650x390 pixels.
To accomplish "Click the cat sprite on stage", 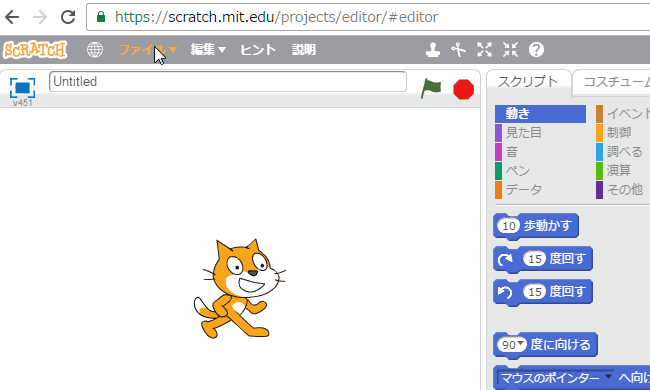I will click(x=239, y=289).
